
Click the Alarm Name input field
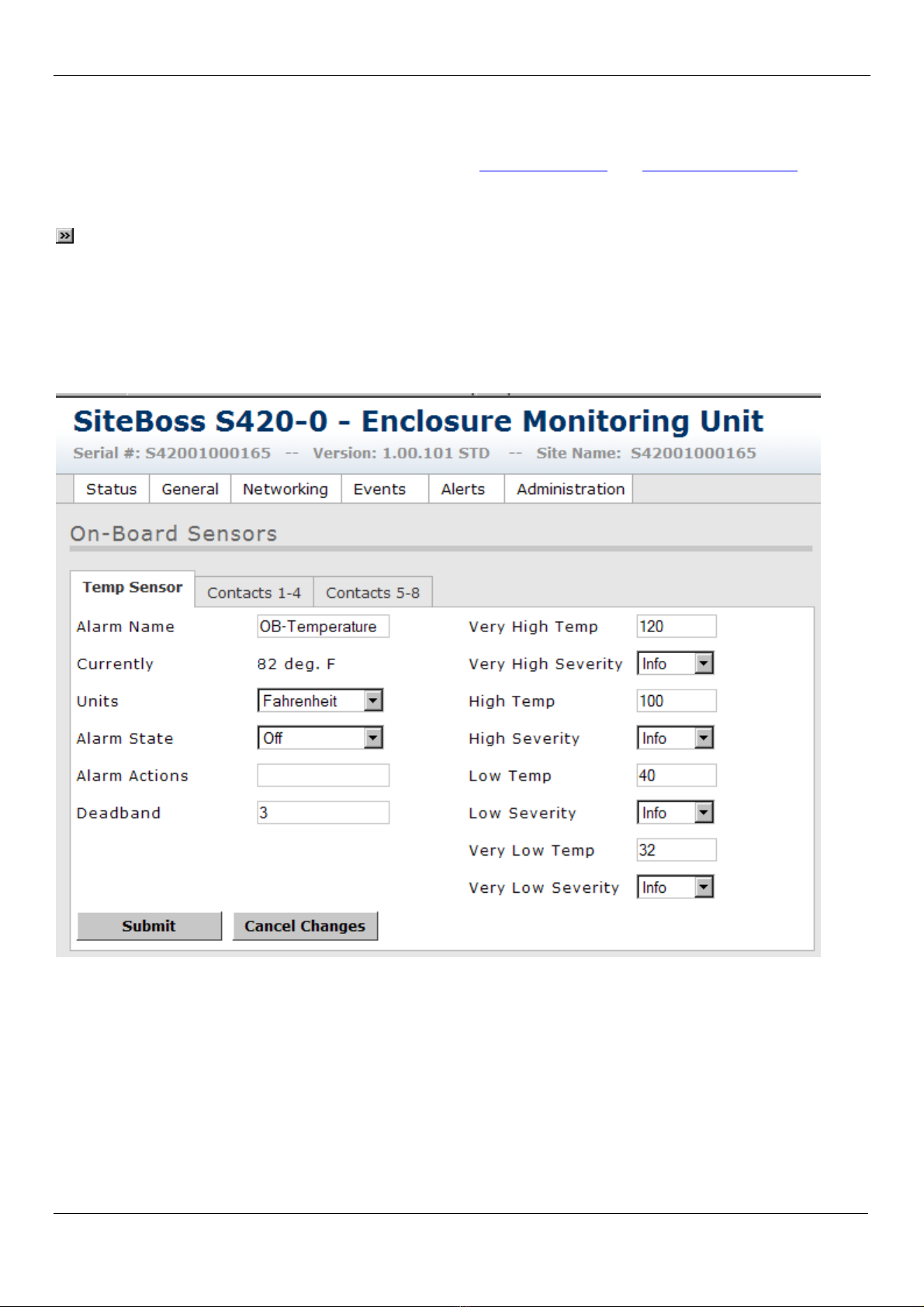tap(323, 627)
